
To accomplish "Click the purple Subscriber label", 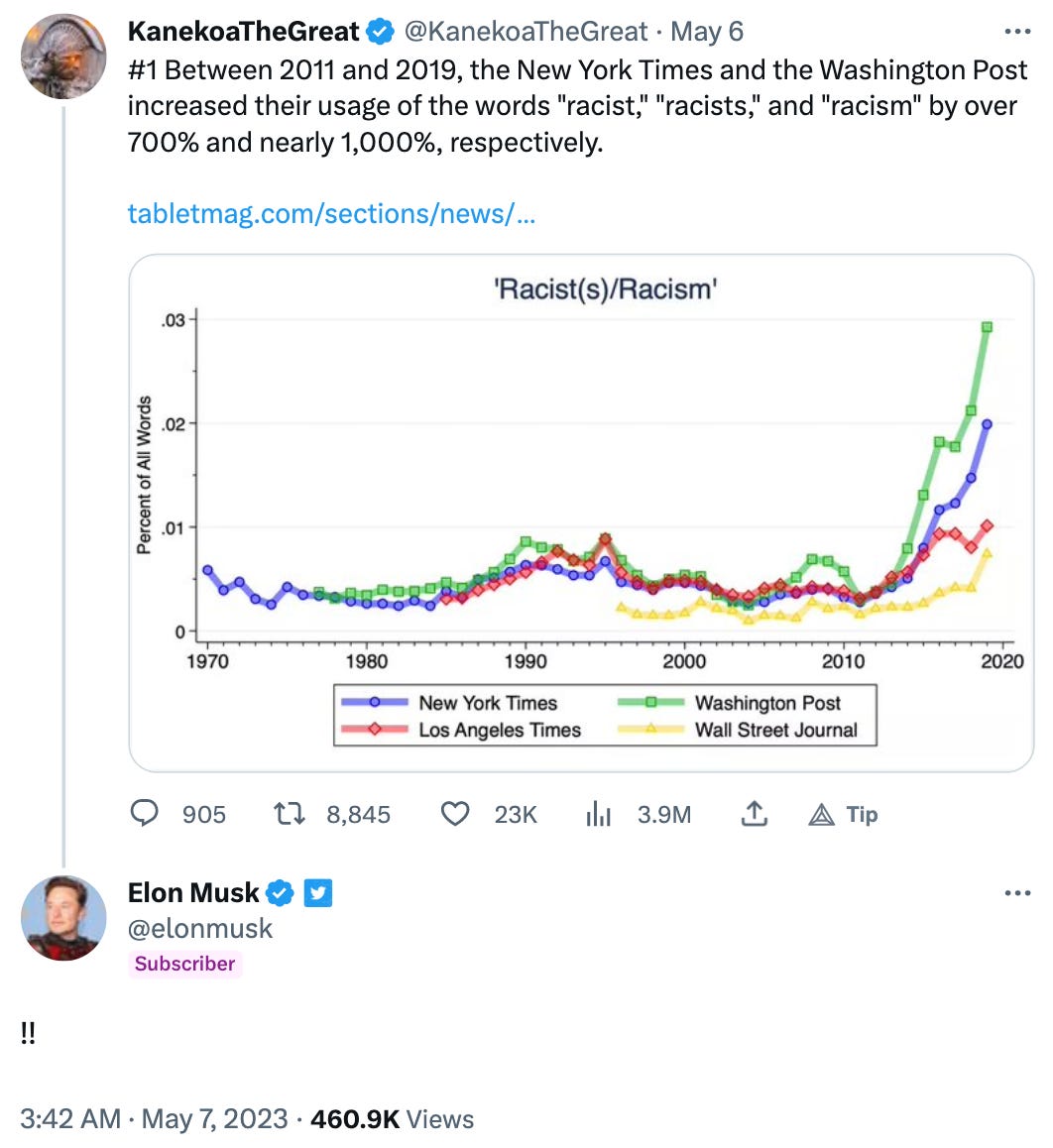I will [184, 963].
